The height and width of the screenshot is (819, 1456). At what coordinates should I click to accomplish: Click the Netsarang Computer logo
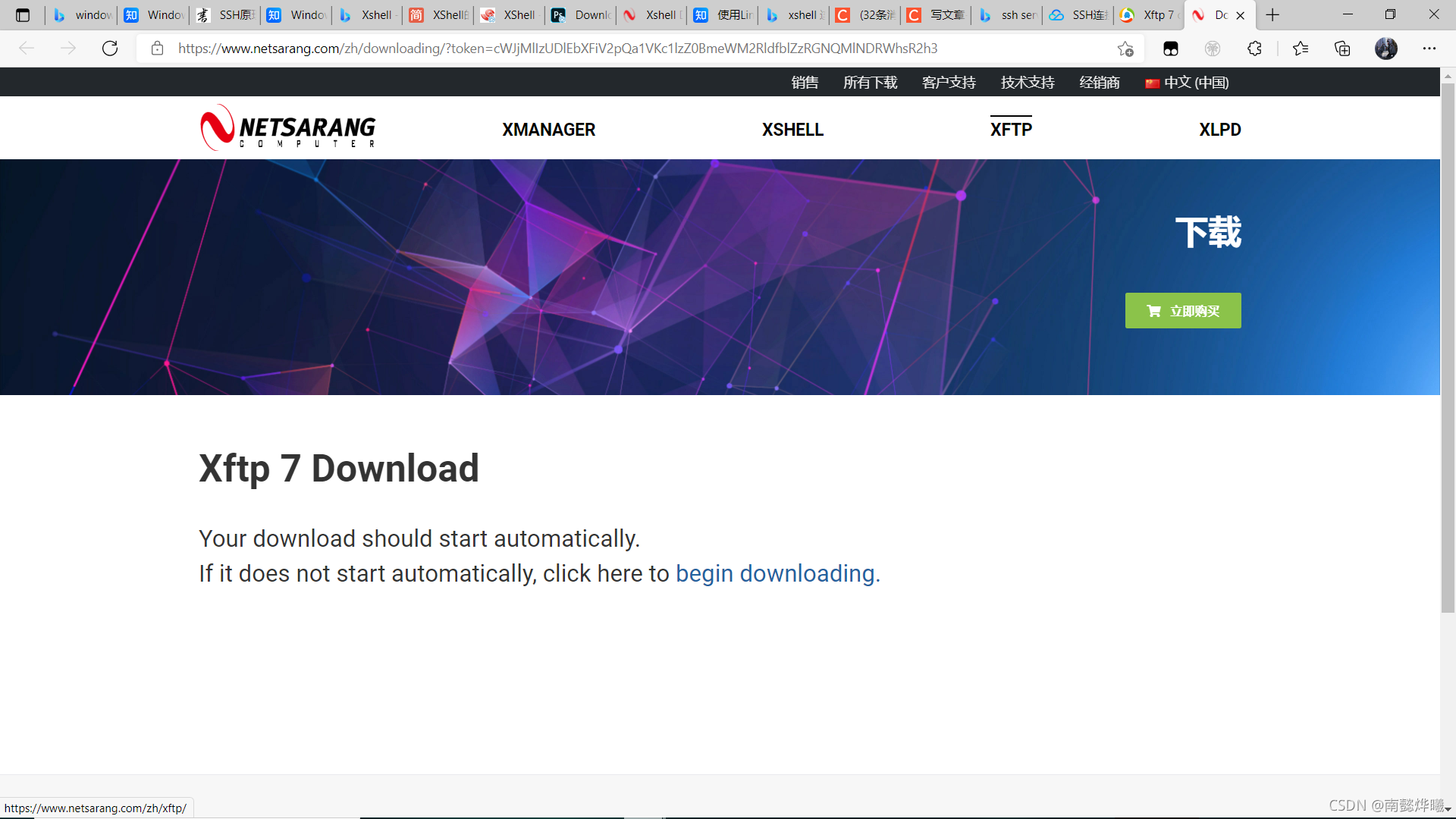pyautogui.click(x=288, y=127)
